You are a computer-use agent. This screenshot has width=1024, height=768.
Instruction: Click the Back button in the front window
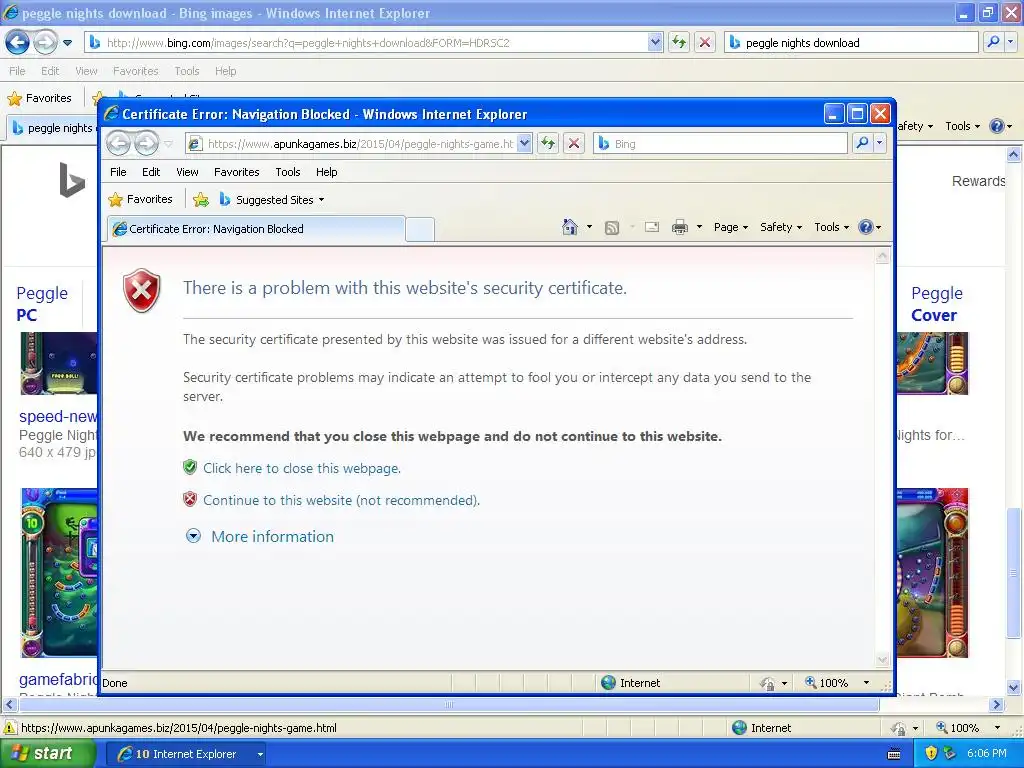[118, 144]
